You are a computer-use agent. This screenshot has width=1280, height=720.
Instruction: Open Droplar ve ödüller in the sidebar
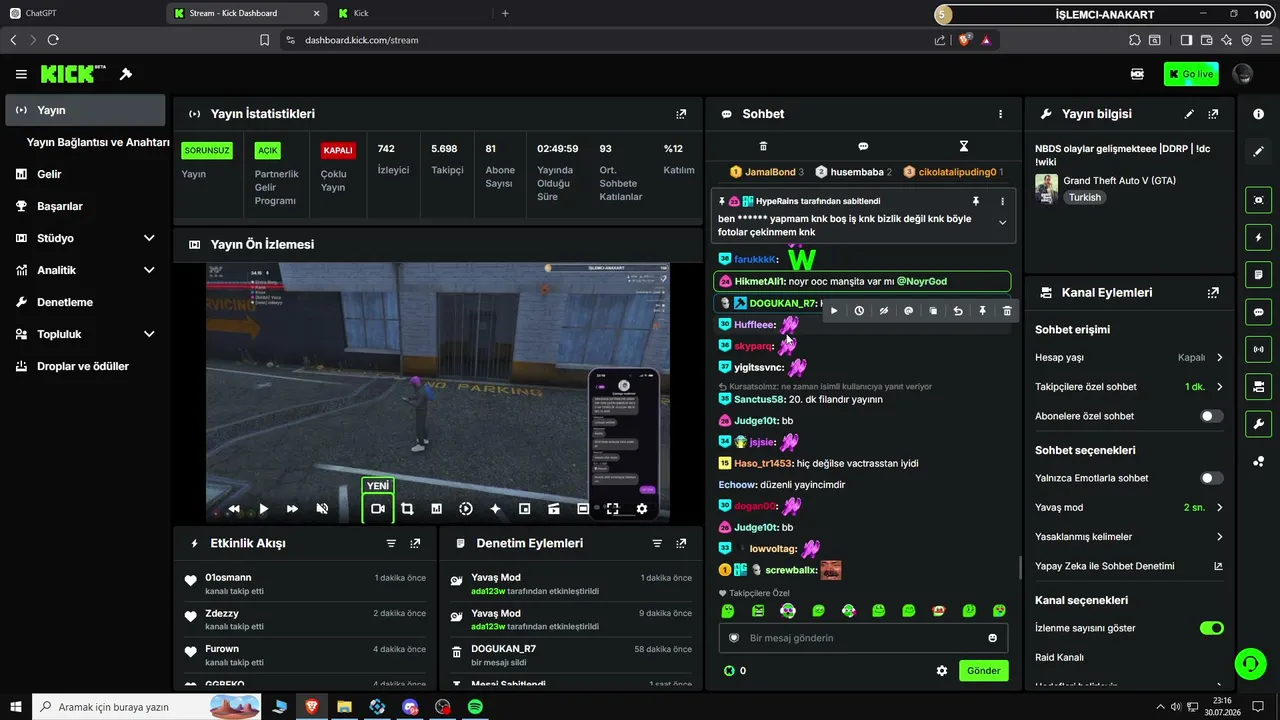[85, 366]
